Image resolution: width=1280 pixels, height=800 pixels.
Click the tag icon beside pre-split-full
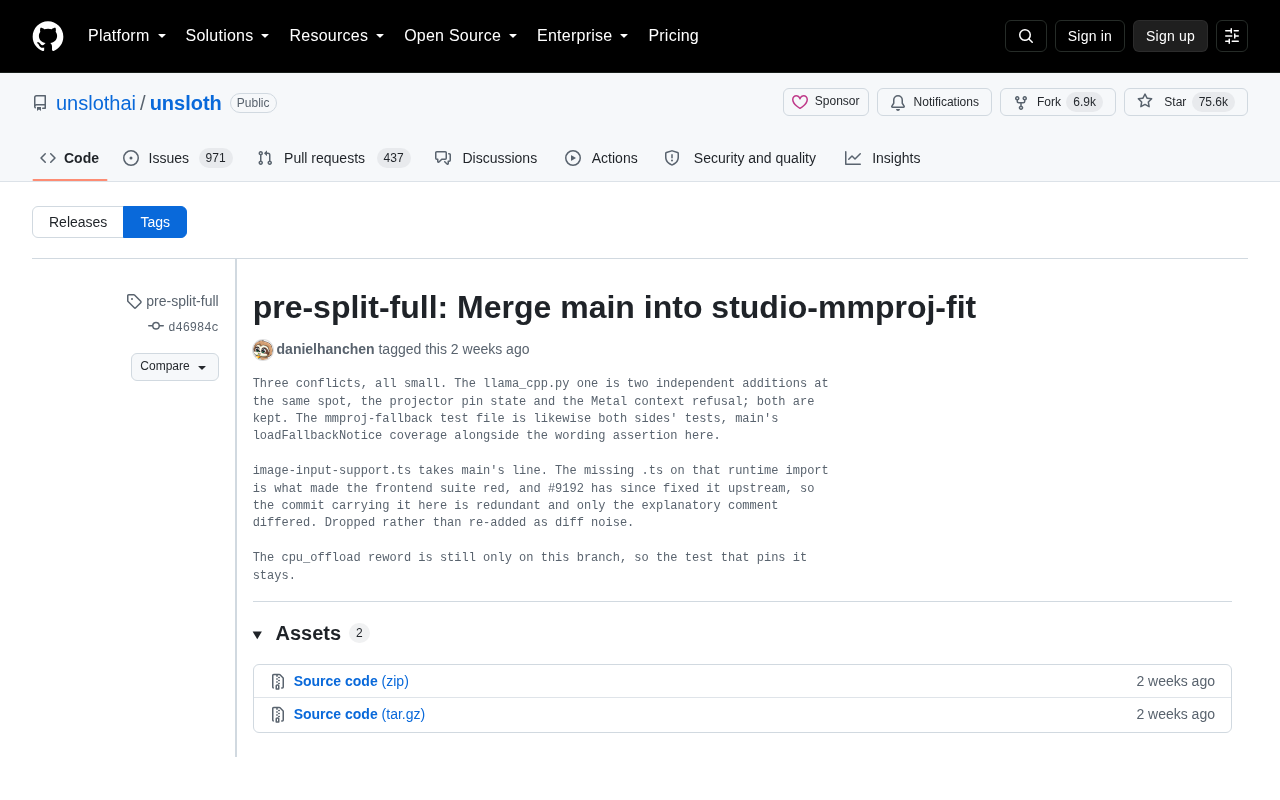pos(134,301)
